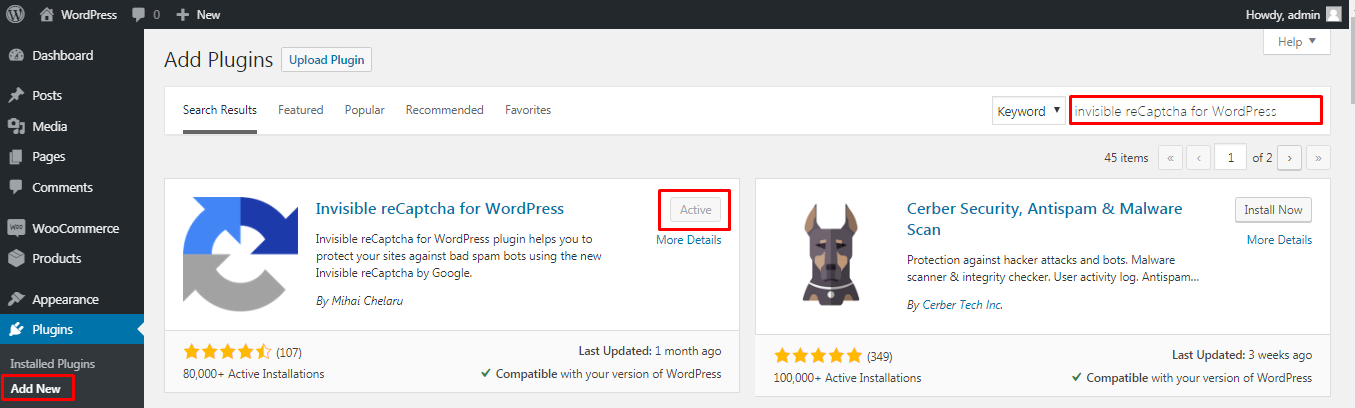Expand the Keyword search type dropdown
The width and height of the screenshot is (1355, 408).
click(x=1029, y=111)
